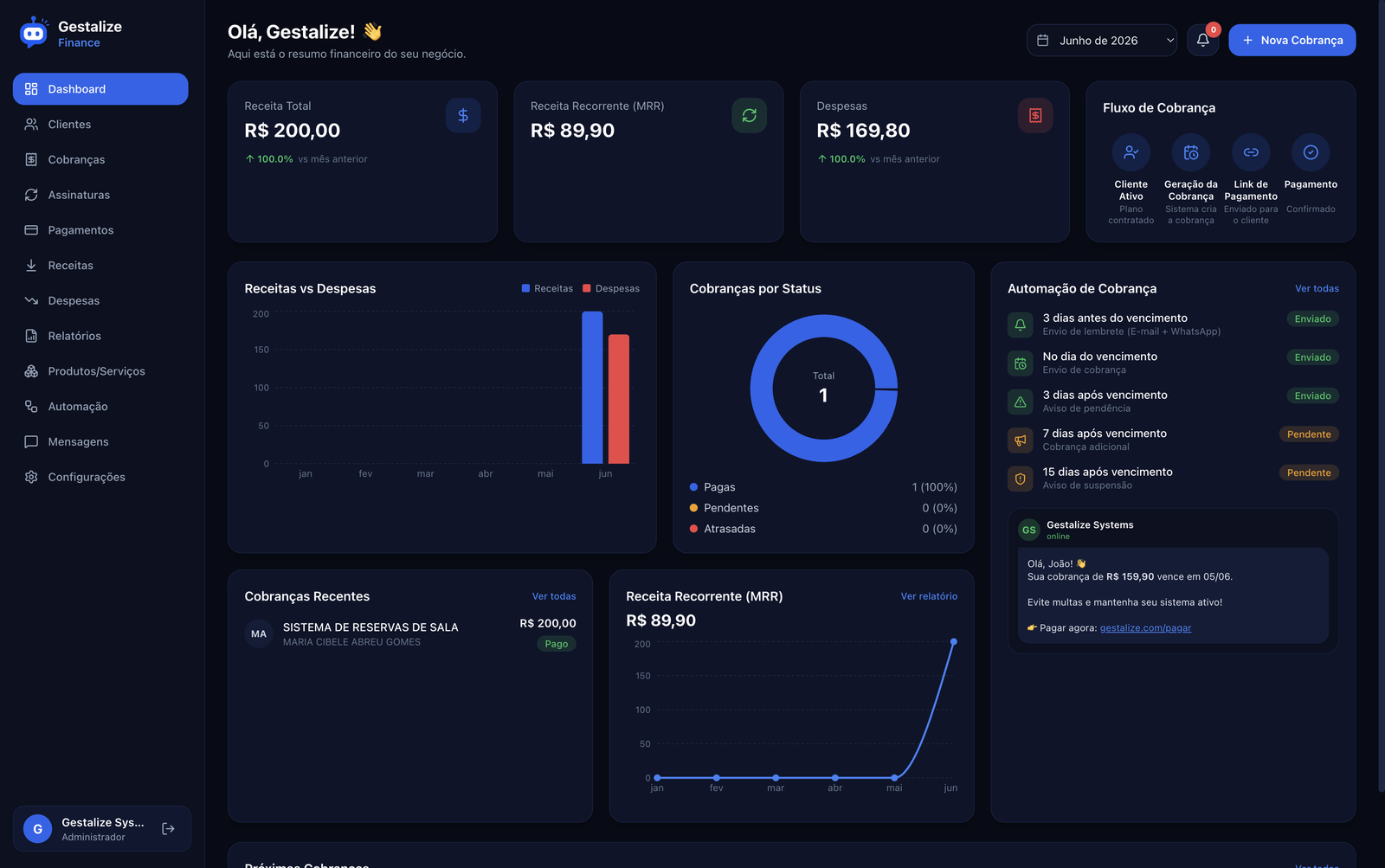The width and height of the screenshot is (1385, 868).
Task: Click the red receipt icon on Despesas card
Action: (x=1035, y=115)
